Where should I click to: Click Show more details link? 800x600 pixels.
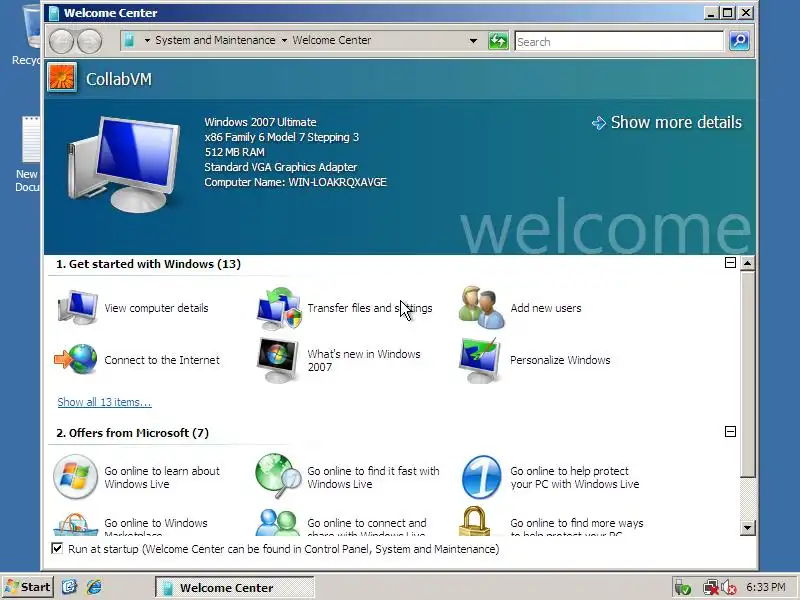click(667, 122)
